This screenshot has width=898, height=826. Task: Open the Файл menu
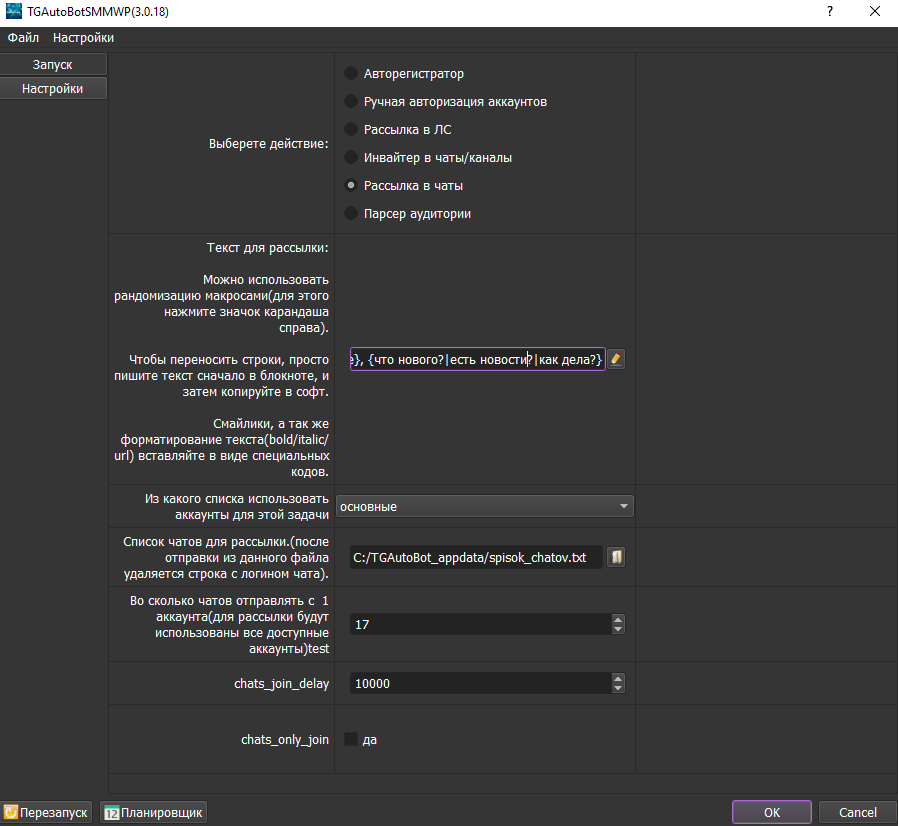[x=23, y=38]
